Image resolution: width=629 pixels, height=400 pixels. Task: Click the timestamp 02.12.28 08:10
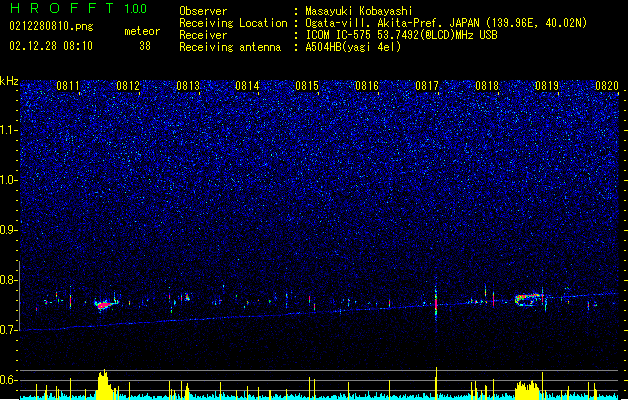pos(51,46)
